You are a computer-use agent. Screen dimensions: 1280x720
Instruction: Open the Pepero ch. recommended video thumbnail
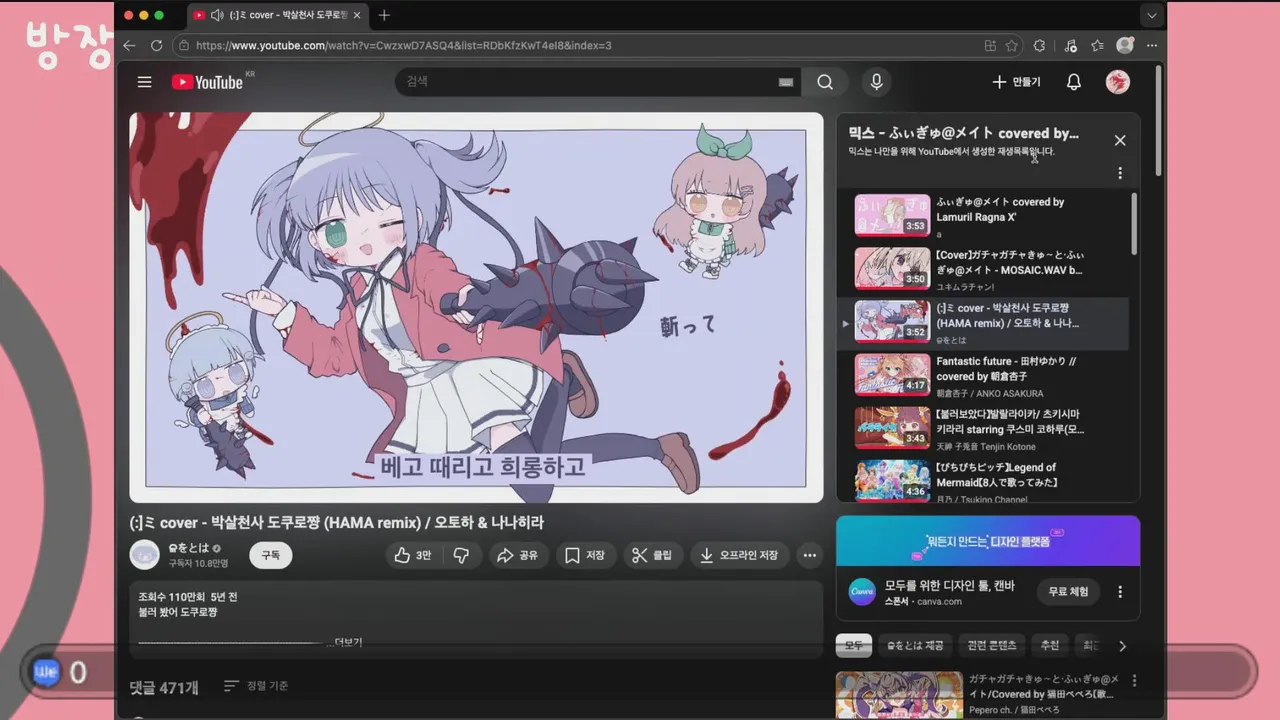point(899,695)
